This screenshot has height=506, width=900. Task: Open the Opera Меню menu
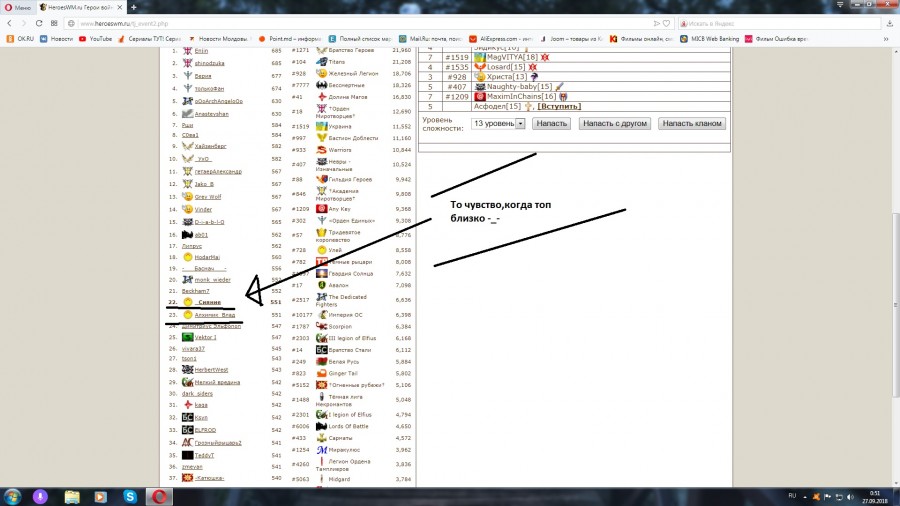(x=18, y=7)
